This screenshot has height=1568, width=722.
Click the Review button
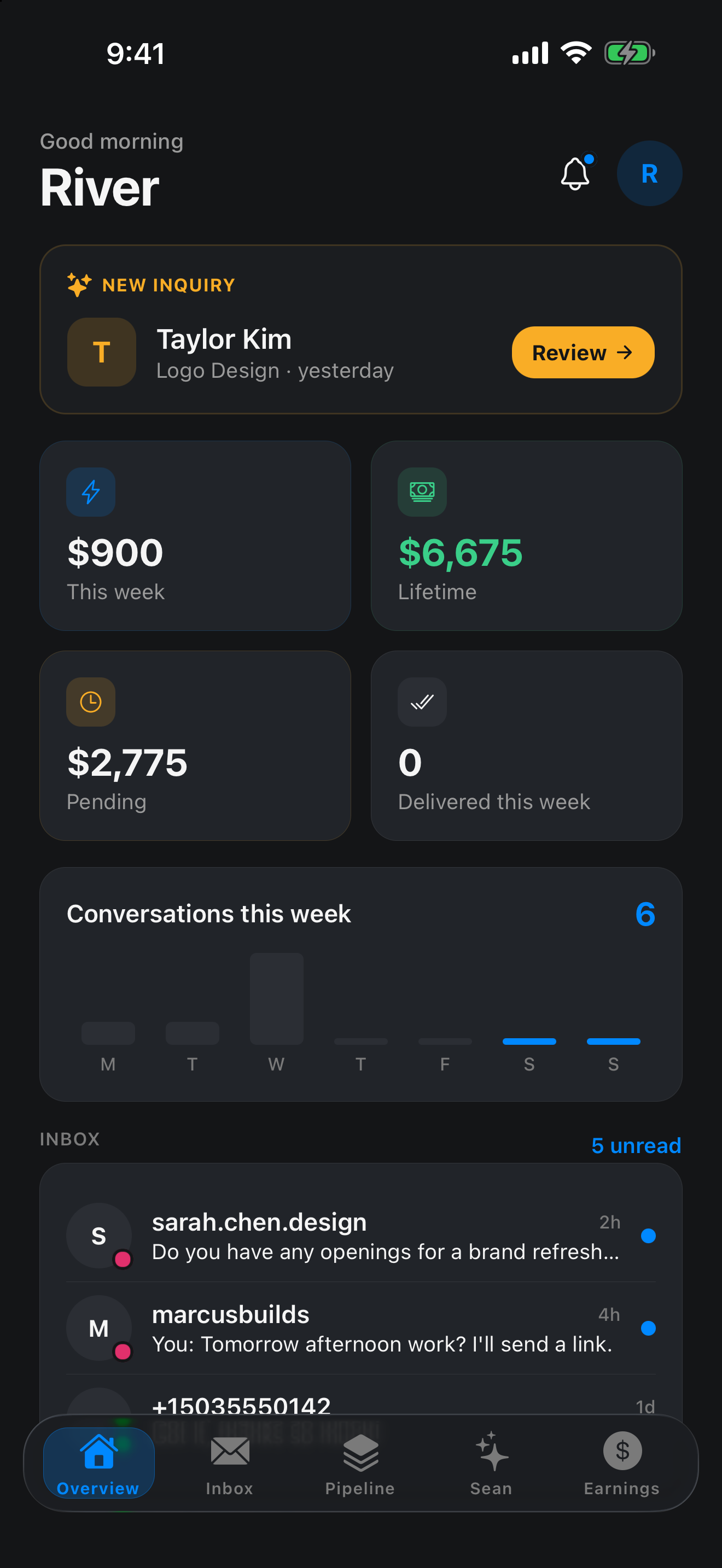coord(583,353)
